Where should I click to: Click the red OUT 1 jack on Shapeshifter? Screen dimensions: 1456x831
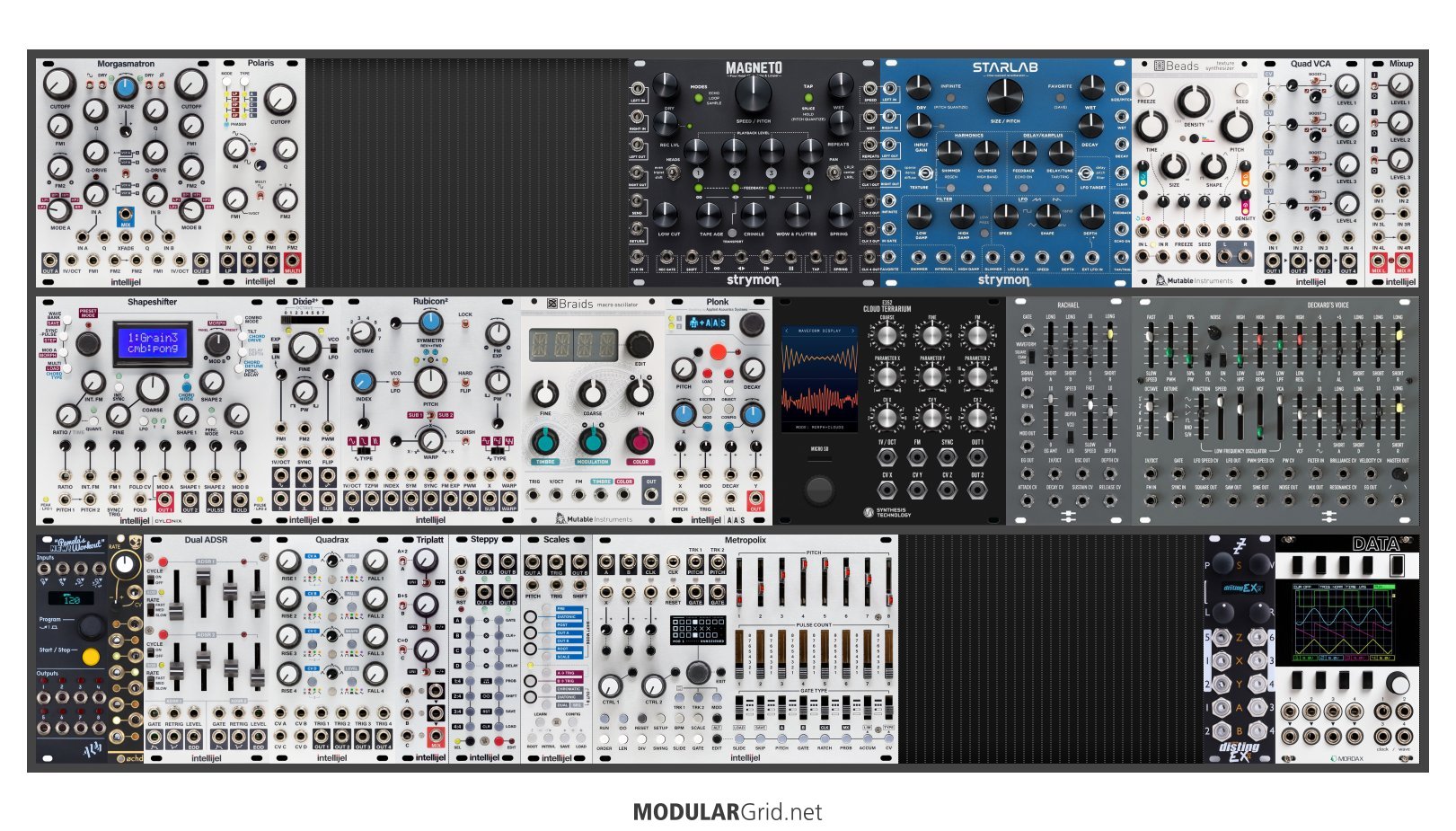point(165,499)
